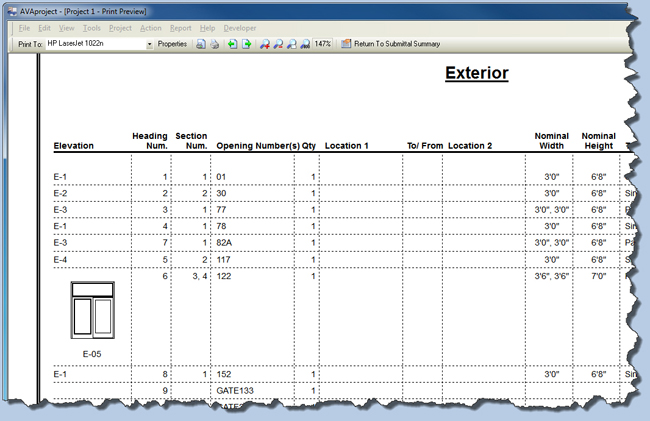The image size is (650, 421).
Task: Click the page setup icon beside Properties
Action: (201, 44)
